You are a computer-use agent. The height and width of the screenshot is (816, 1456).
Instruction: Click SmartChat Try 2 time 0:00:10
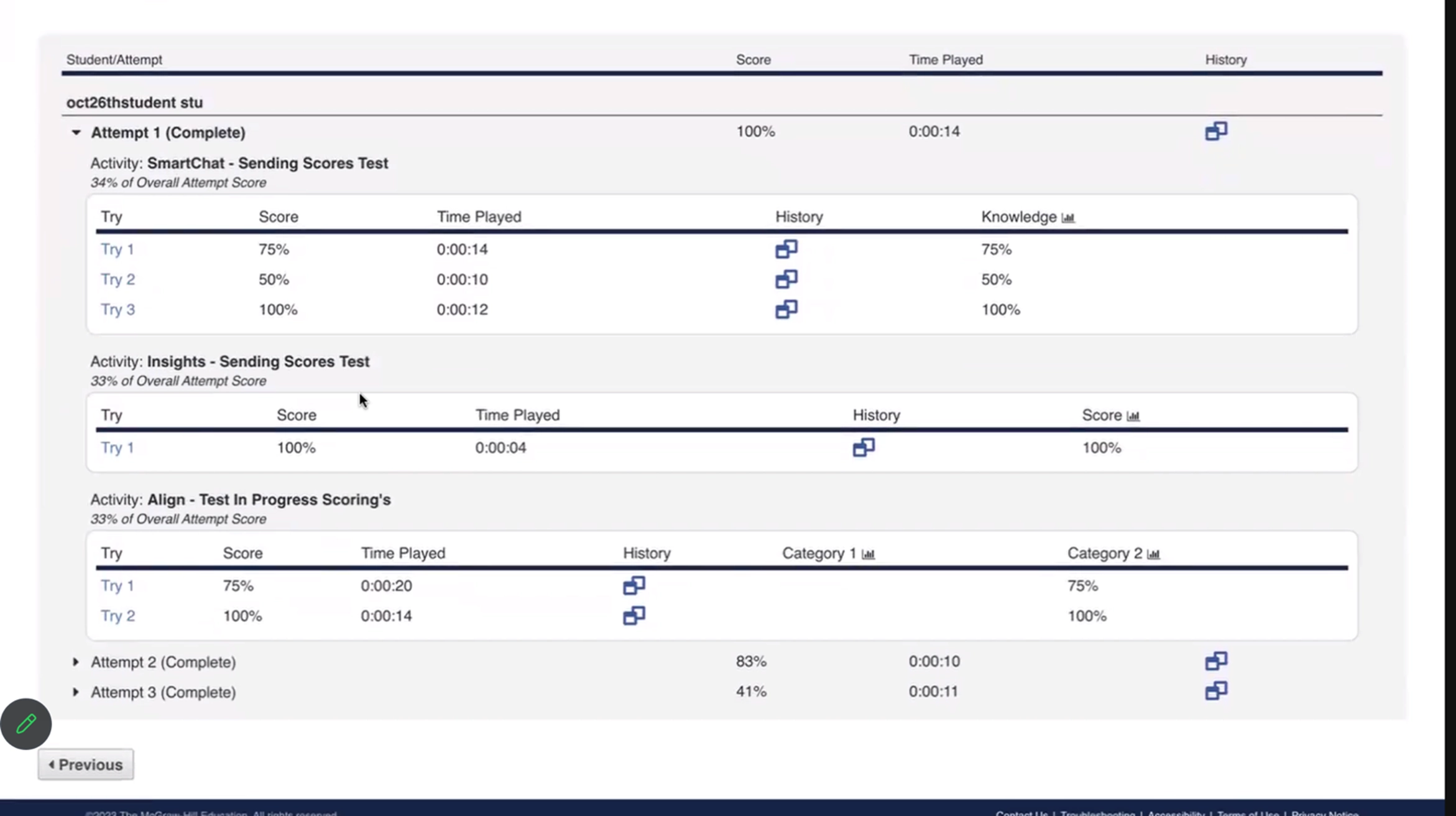tap(462, 279)
